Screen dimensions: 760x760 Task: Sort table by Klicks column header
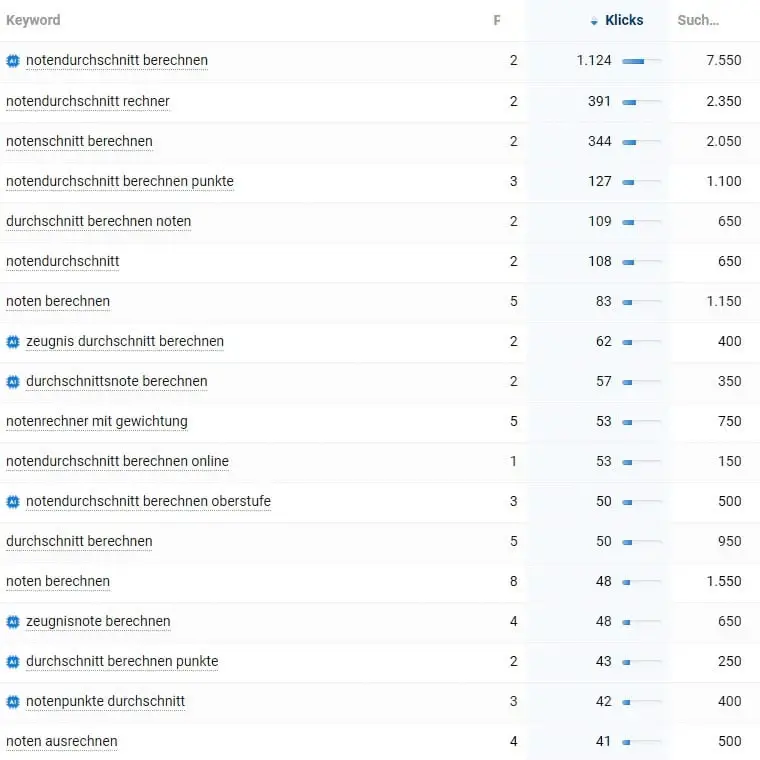[624, 20]
